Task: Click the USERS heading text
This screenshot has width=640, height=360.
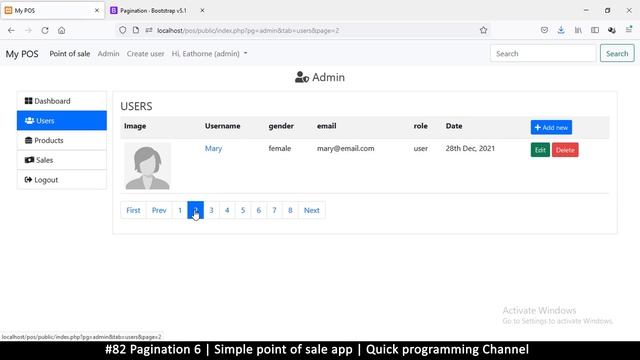Action: [136, 106]
